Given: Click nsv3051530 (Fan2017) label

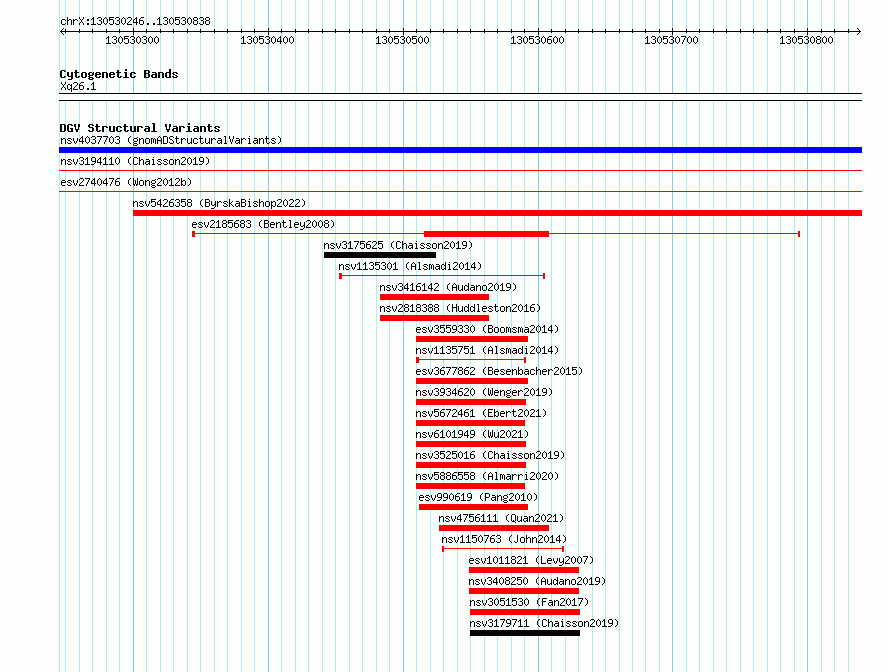Looking at the screenshot, I should 529,602.
